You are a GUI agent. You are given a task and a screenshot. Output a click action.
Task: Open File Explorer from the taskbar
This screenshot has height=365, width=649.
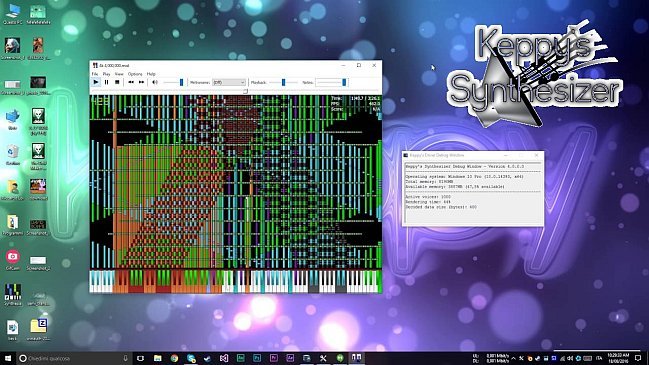pyautogui.click(x=158, y=358)
